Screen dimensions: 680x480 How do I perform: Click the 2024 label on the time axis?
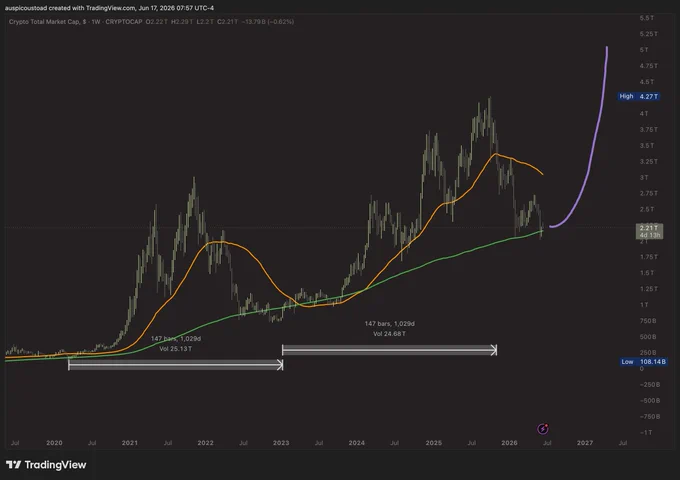[356, 443]
